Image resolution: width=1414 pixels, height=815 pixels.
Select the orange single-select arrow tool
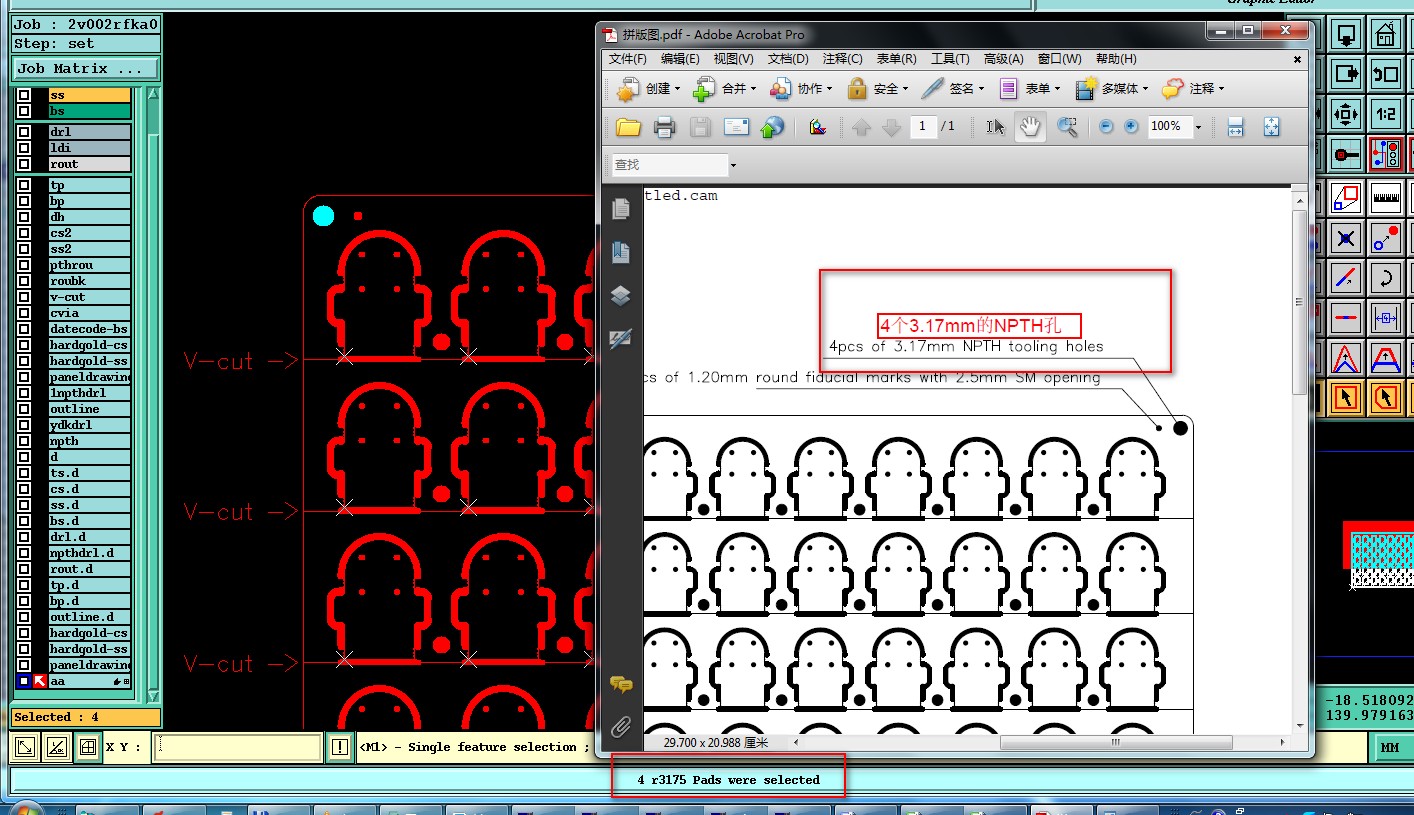tap(1346, 398)
